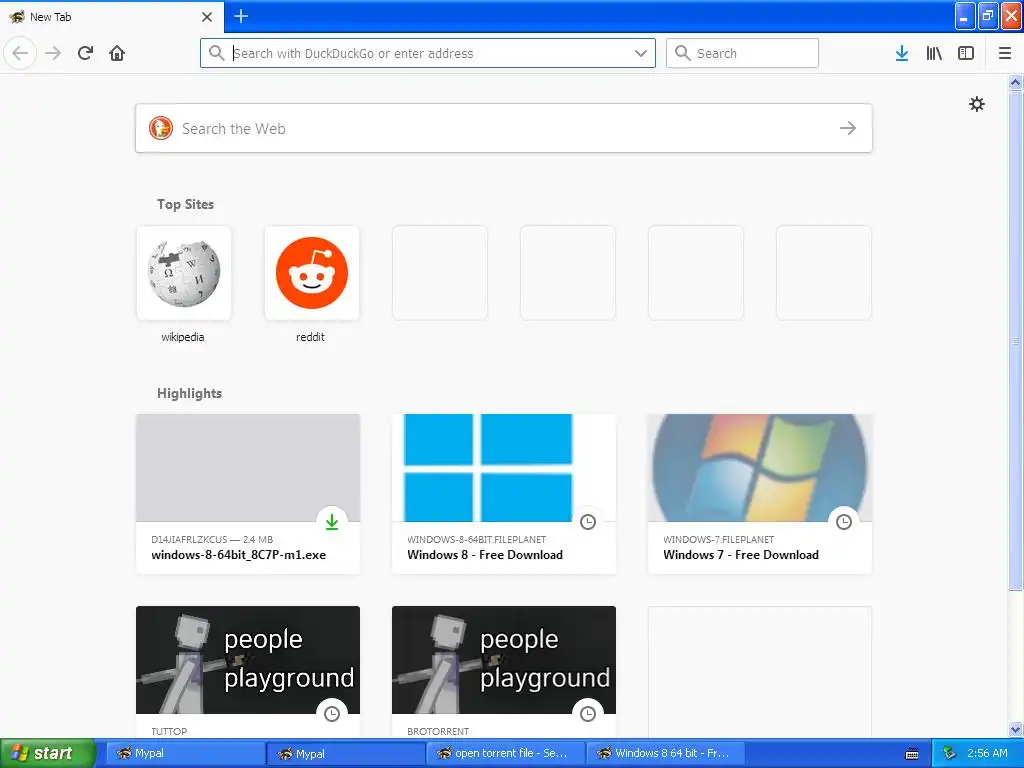Open the Windows Start menu
Screen dimensions: 1024x768
point(48,753)
